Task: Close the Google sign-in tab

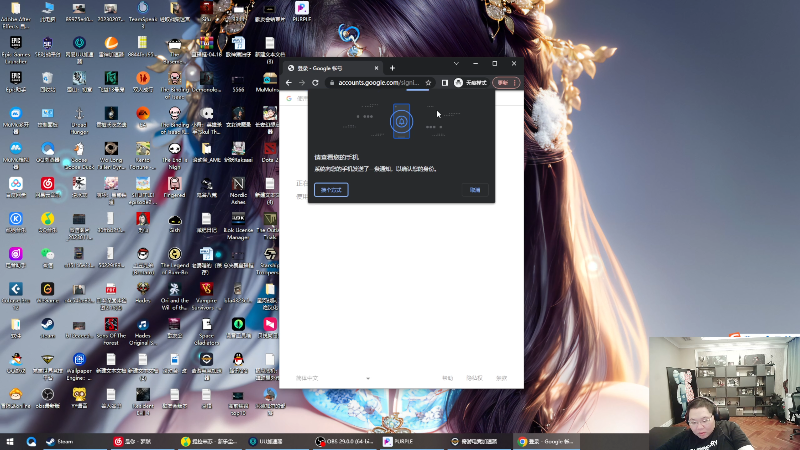Action: pos(377,68)
